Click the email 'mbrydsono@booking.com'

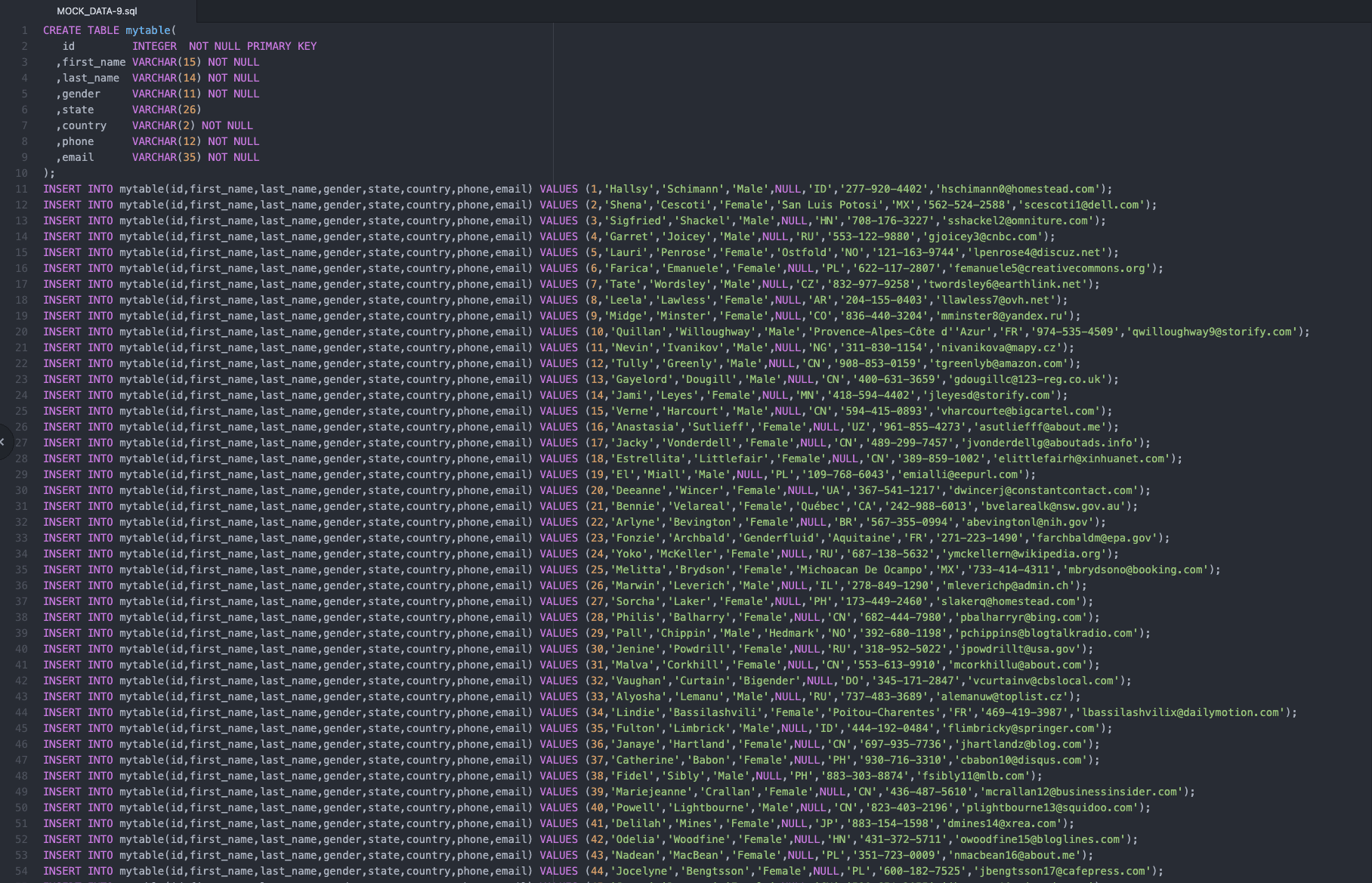[x=1136, y=570]
